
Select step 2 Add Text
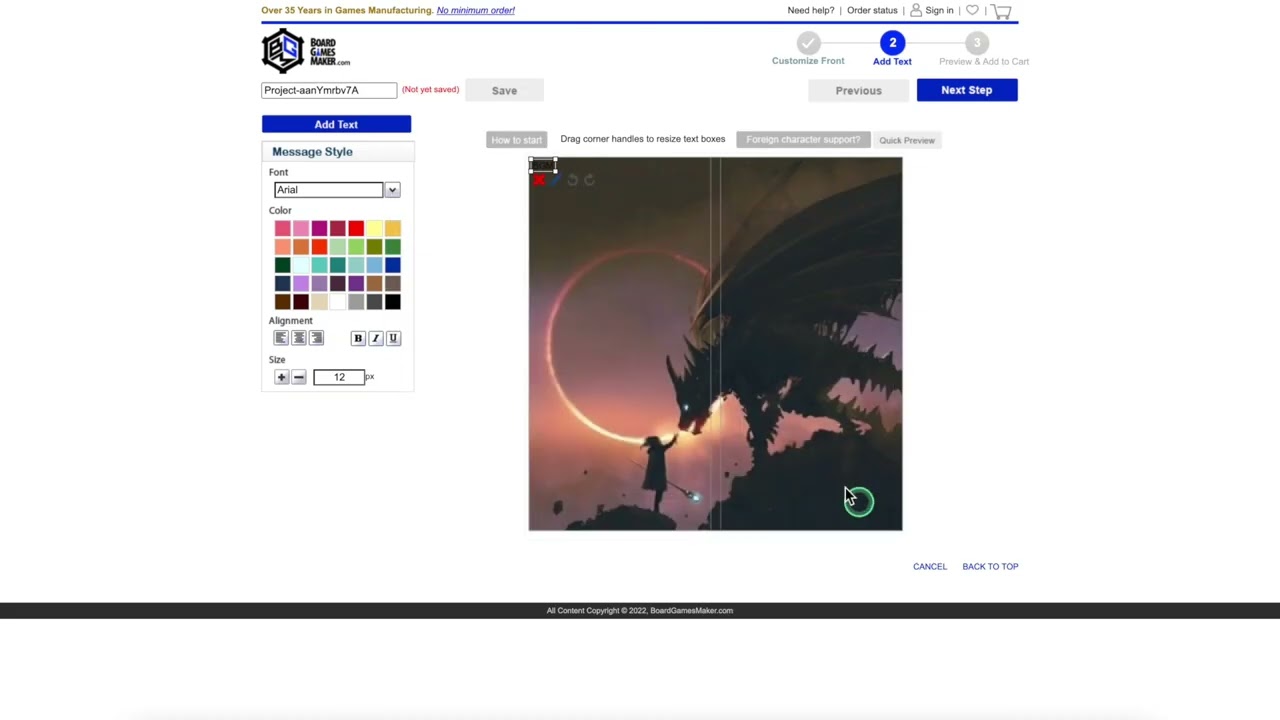tap(892, 48)
